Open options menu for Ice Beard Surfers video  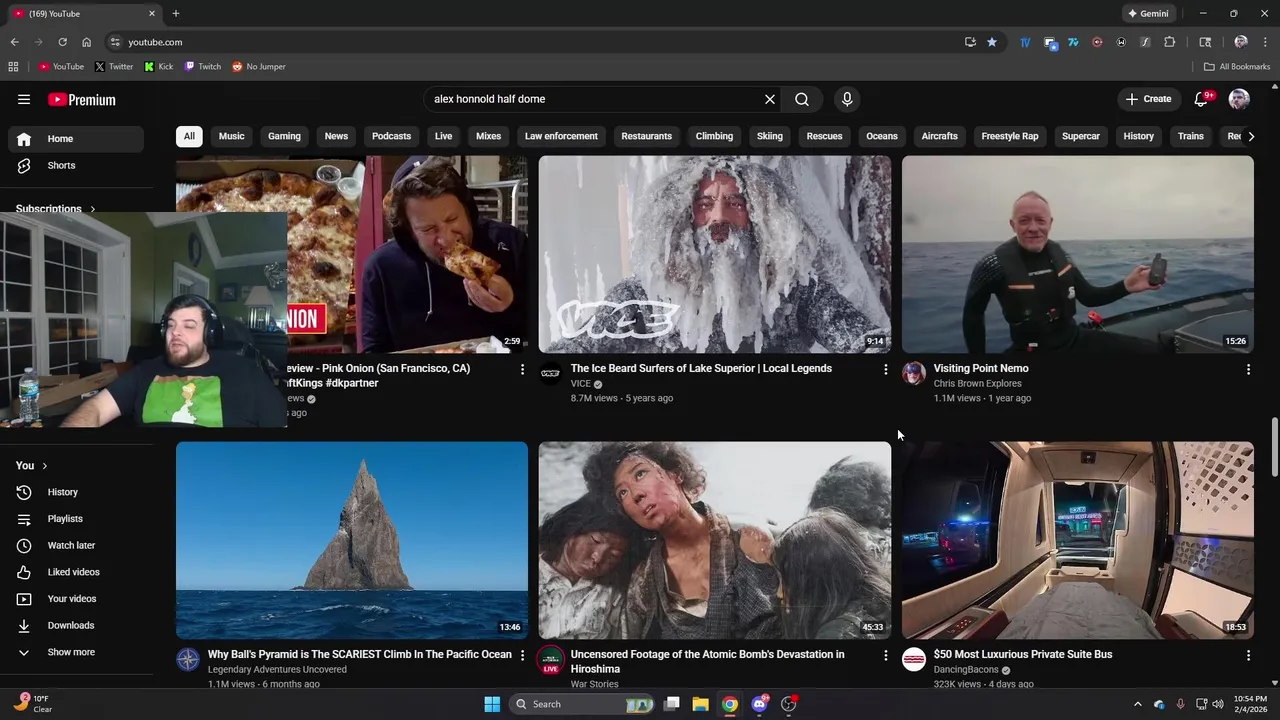pyautogui.click(x=885, y=370)
